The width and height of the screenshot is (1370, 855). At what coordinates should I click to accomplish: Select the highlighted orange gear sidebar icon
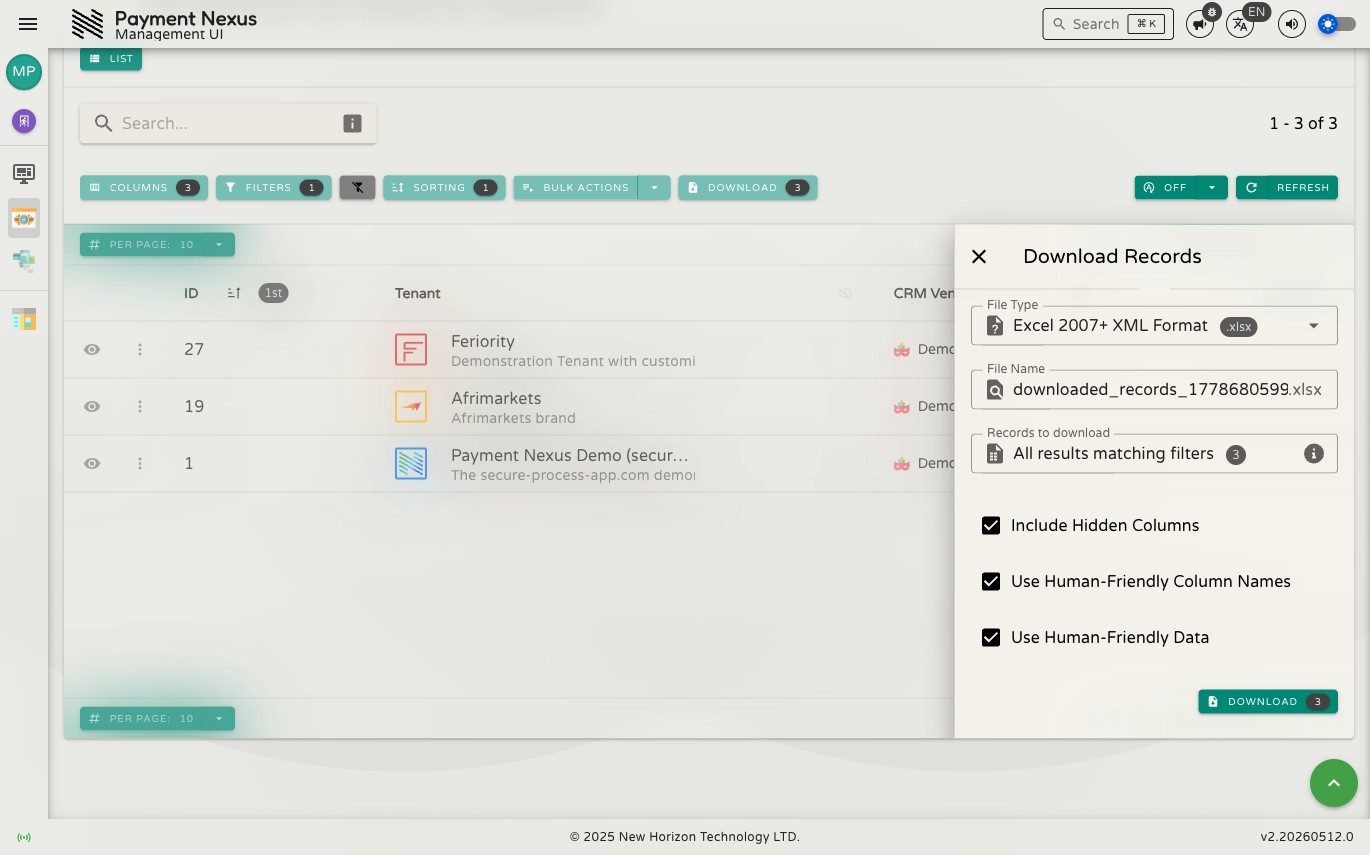[x=24, y=218]
